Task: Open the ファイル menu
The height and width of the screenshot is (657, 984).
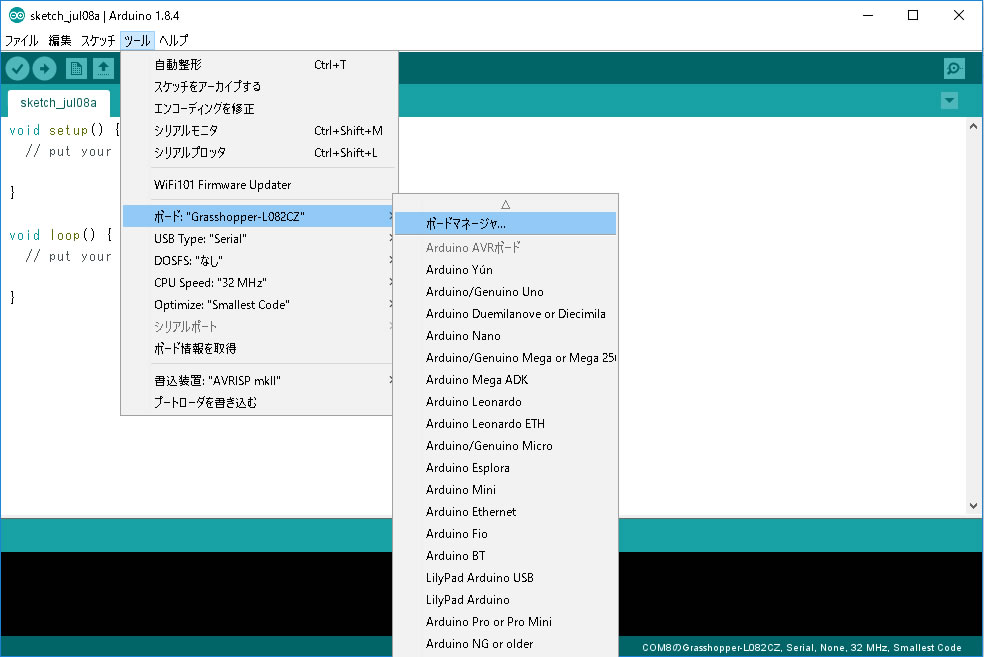Action: pyautogui.click(x=22, y=40)
